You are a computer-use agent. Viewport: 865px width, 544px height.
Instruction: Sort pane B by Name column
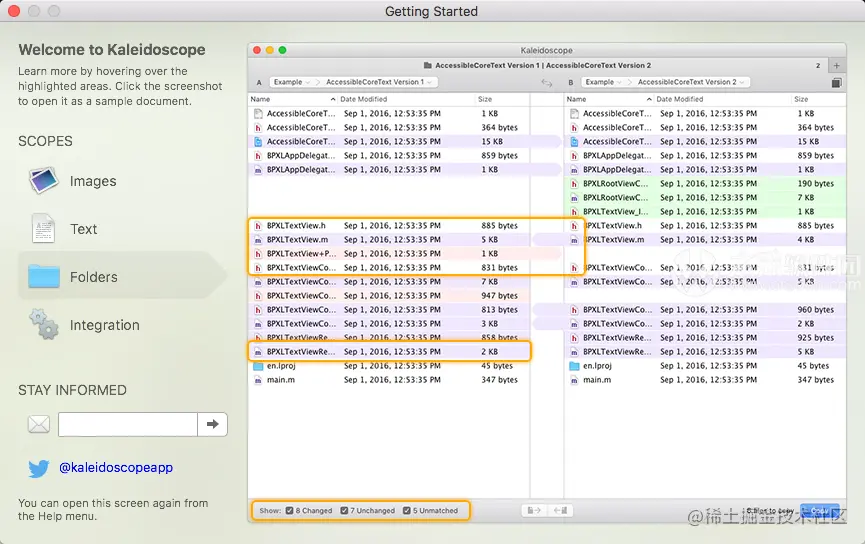pos(609,99)
